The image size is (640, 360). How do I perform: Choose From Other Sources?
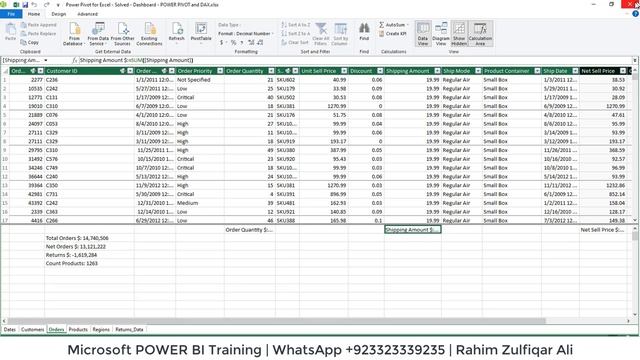click(x=122, y=33)
